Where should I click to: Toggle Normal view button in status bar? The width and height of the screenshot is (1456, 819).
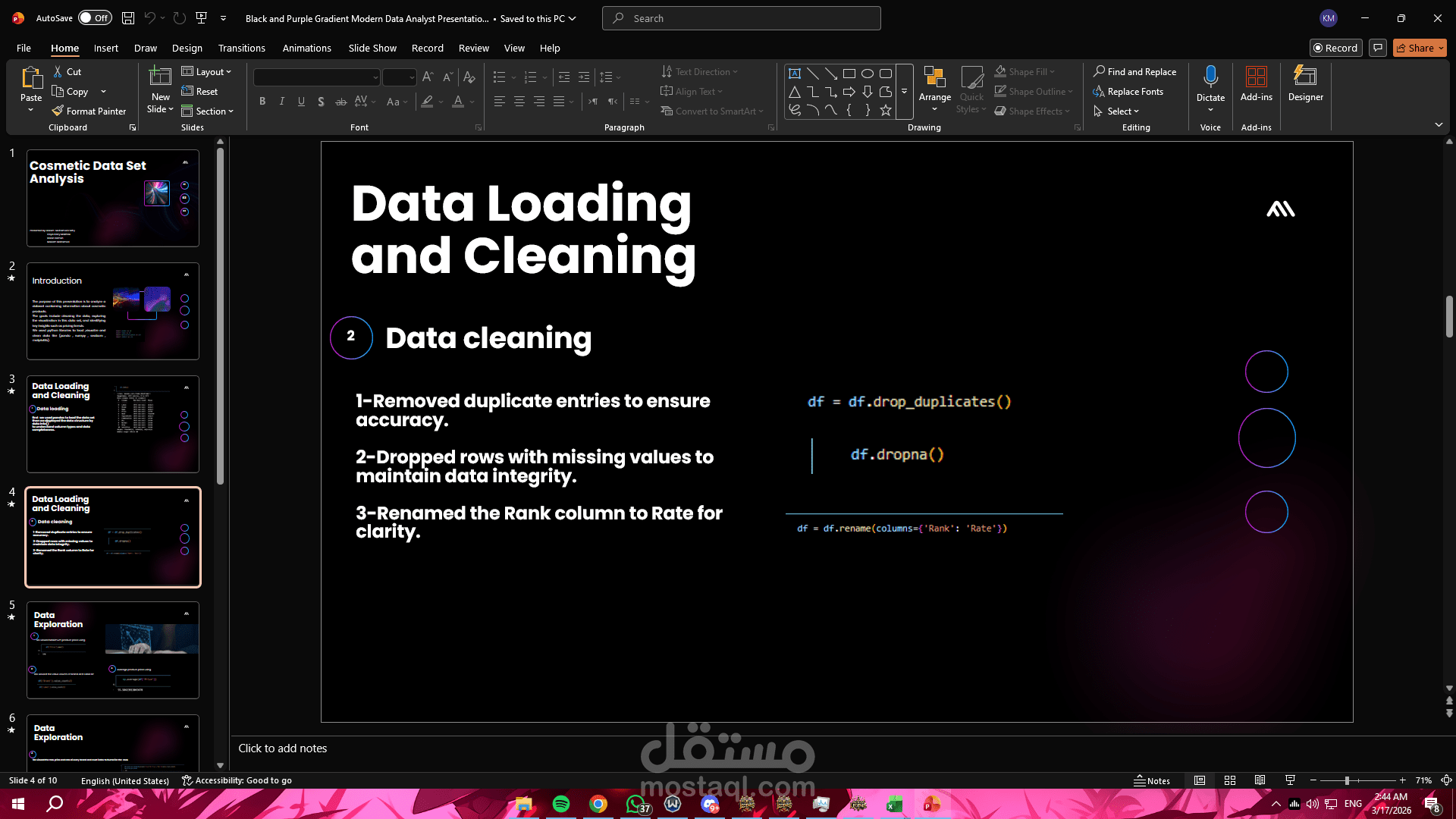pos(1200,780)
